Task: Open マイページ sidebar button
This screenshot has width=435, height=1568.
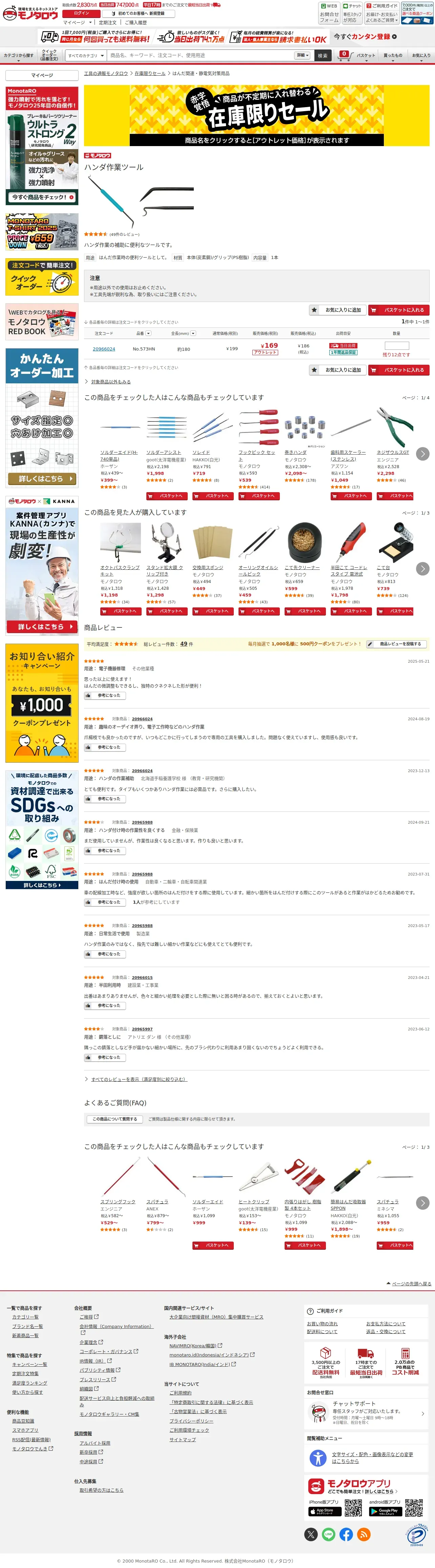Action: [x=42, y=76]
